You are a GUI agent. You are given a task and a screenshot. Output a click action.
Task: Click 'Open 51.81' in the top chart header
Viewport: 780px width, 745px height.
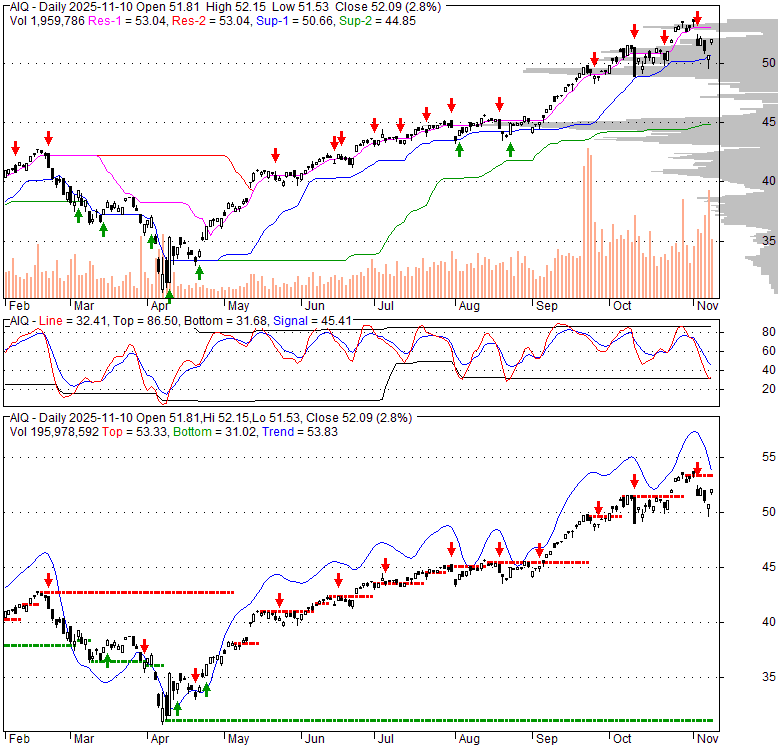click(x=168, y=7)
